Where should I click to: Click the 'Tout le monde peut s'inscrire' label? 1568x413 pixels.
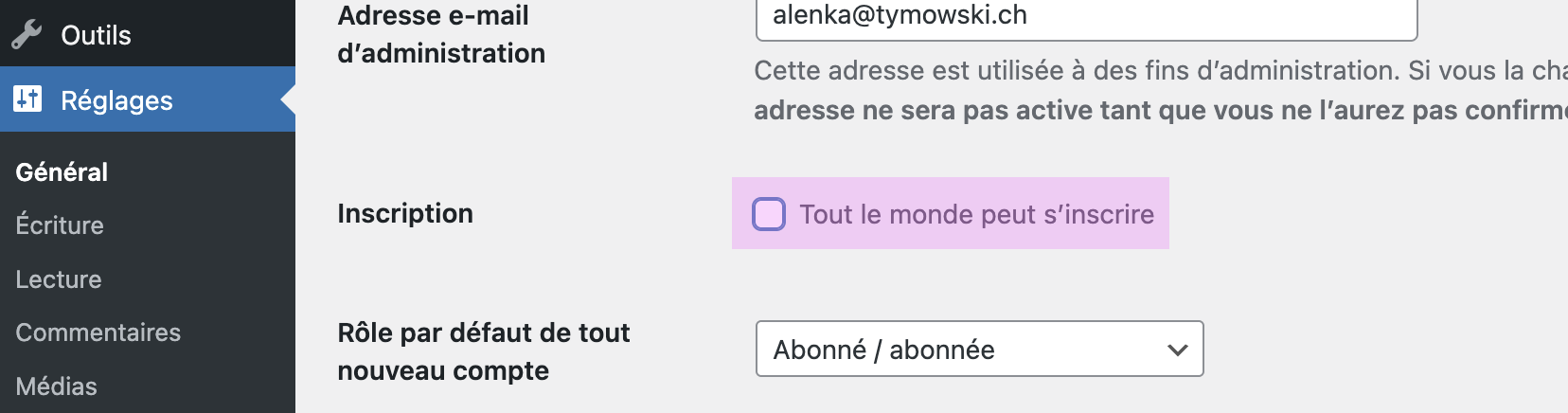(x=976, y=214)
